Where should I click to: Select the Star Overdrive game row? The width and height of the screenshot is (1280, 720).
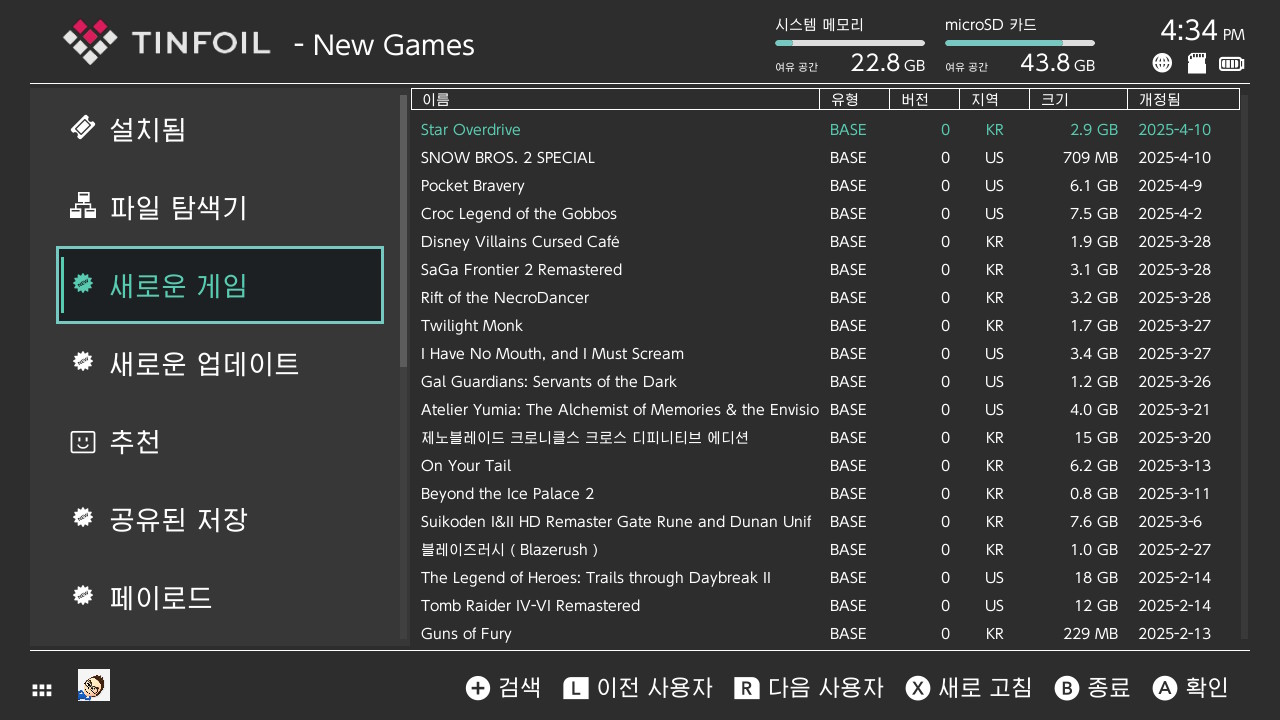(826, 129)
